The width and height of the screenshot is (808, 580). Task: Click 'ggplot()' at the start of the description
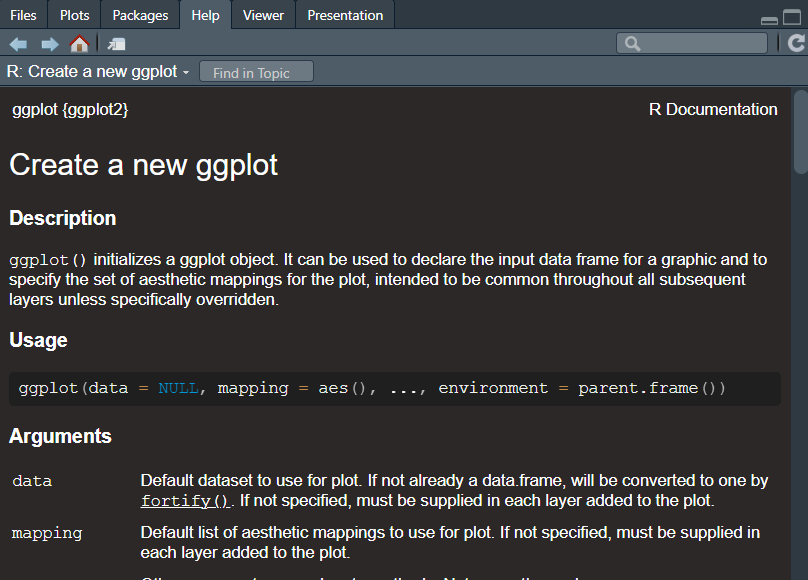[x=47, y=260]
